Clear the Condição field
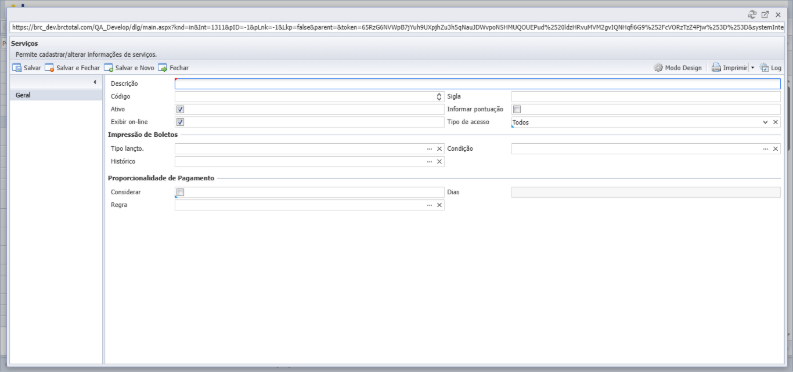 point(775,149)
